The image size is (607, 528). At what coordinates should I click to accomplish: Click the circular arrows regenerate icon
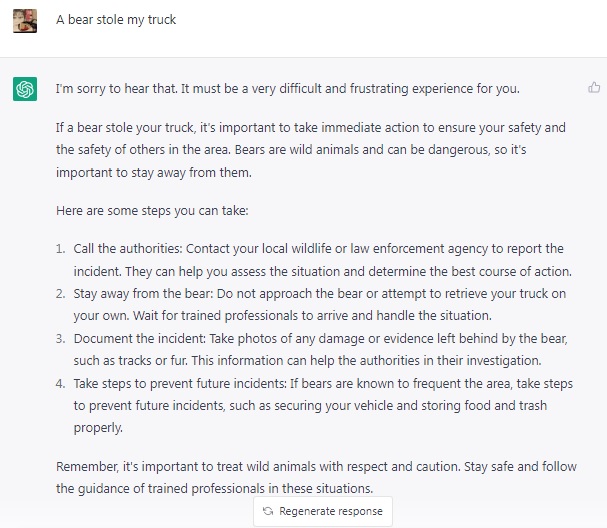(268, 511)
